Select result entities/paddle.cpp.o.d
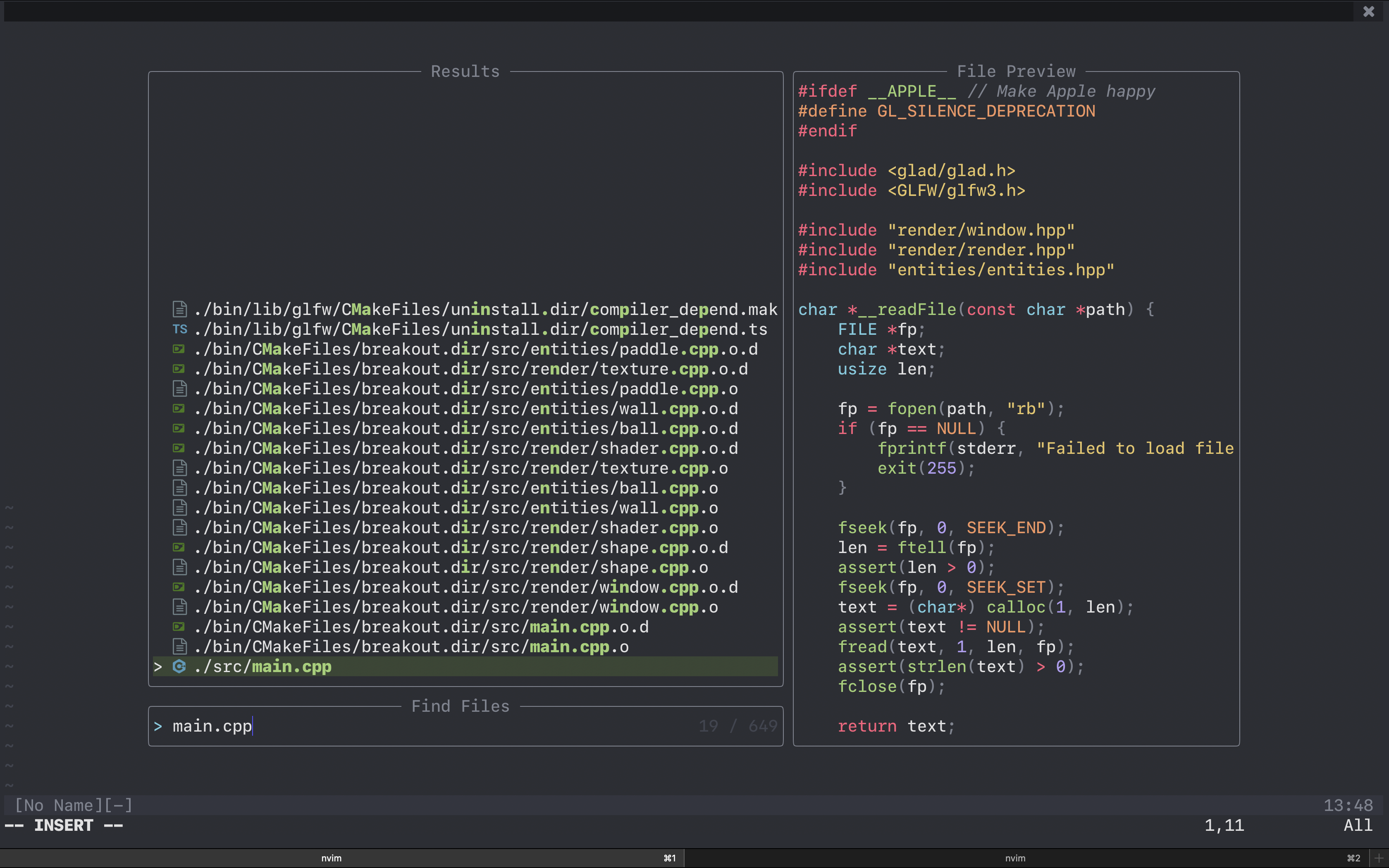 [465, 349]
